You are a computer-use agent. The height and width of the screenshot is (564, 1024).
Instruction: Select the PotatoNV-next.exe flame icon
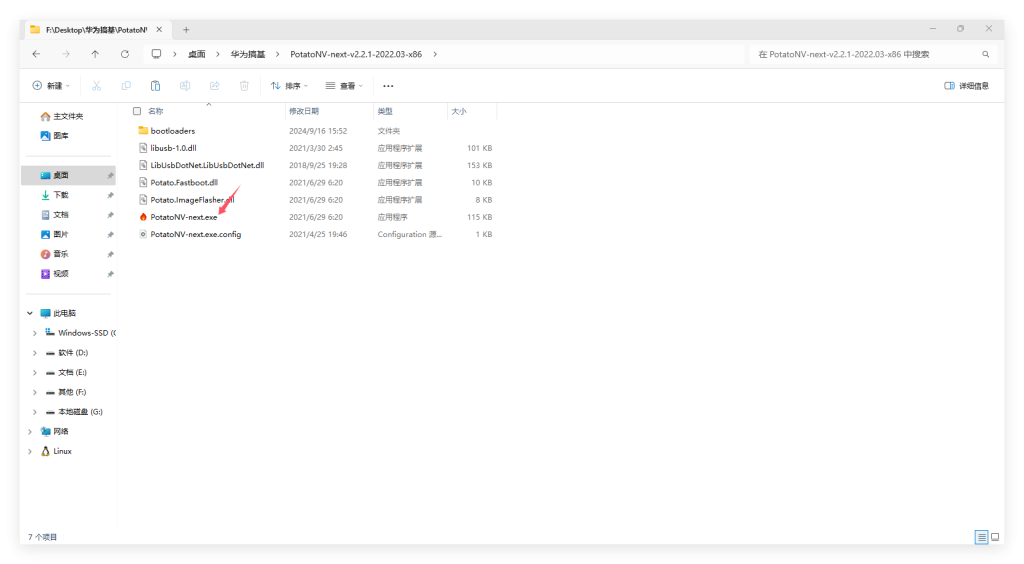point(143,217)
